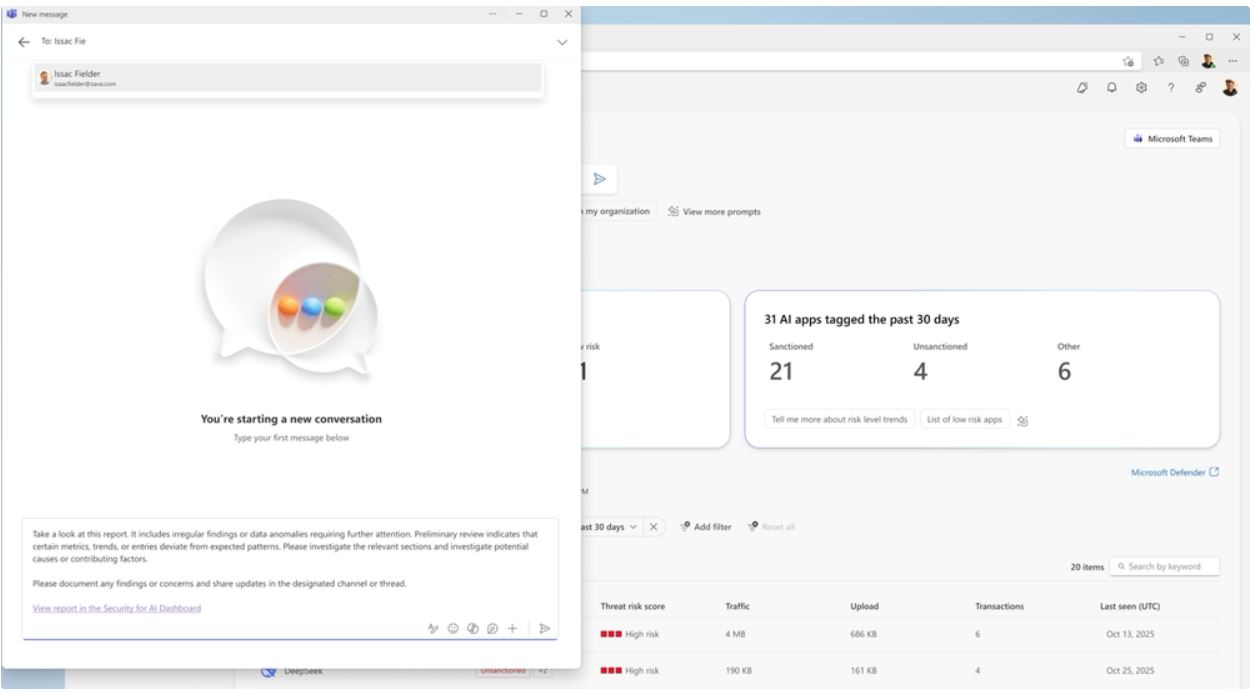The height and width of the screenshot is (694, 1254).
Task: Open notifications via the bell icon
Action: [1112, 88]
